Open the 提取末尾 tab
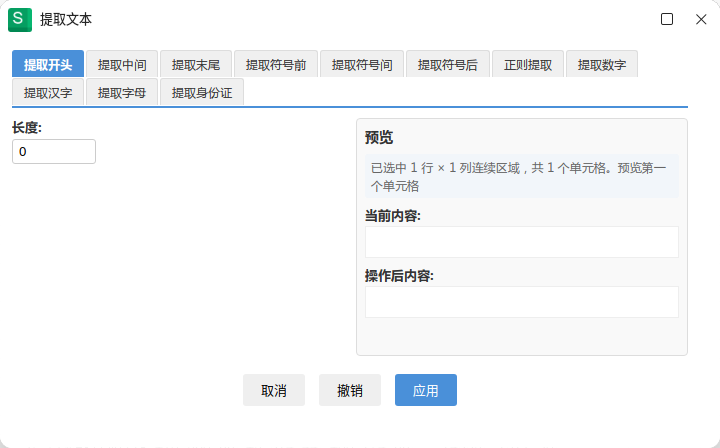The image size is (720, 448). point(196,64)
